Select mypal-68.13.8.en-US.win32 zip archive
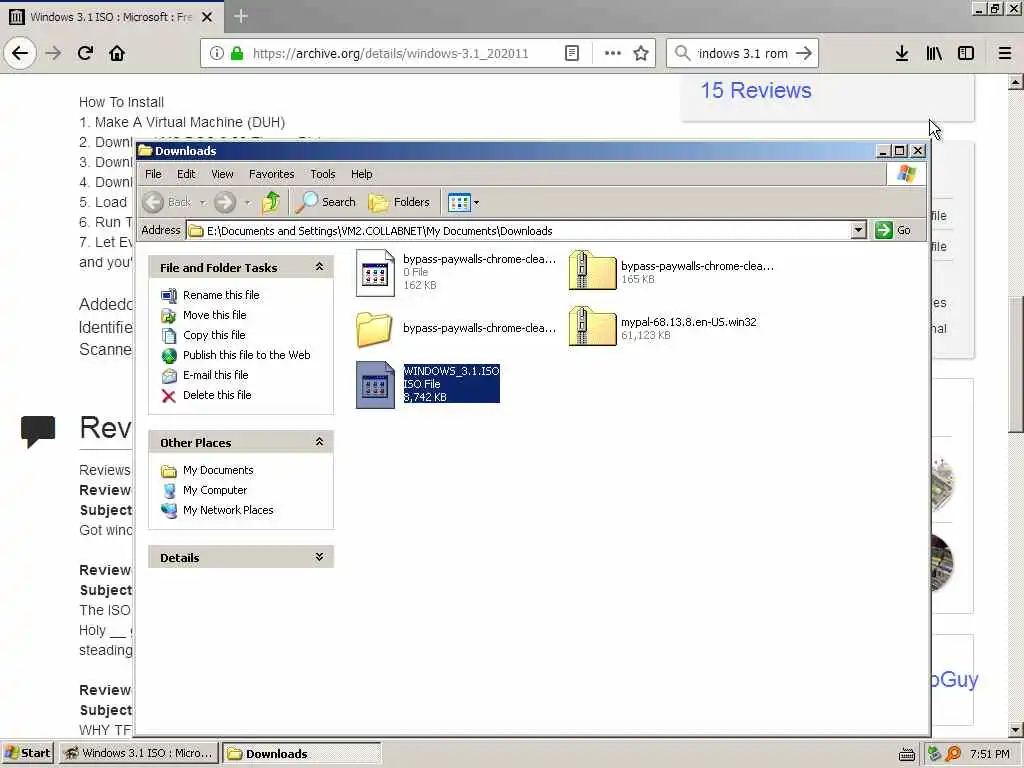Viewport: 1024px width, 768px height. pos(592,327)
